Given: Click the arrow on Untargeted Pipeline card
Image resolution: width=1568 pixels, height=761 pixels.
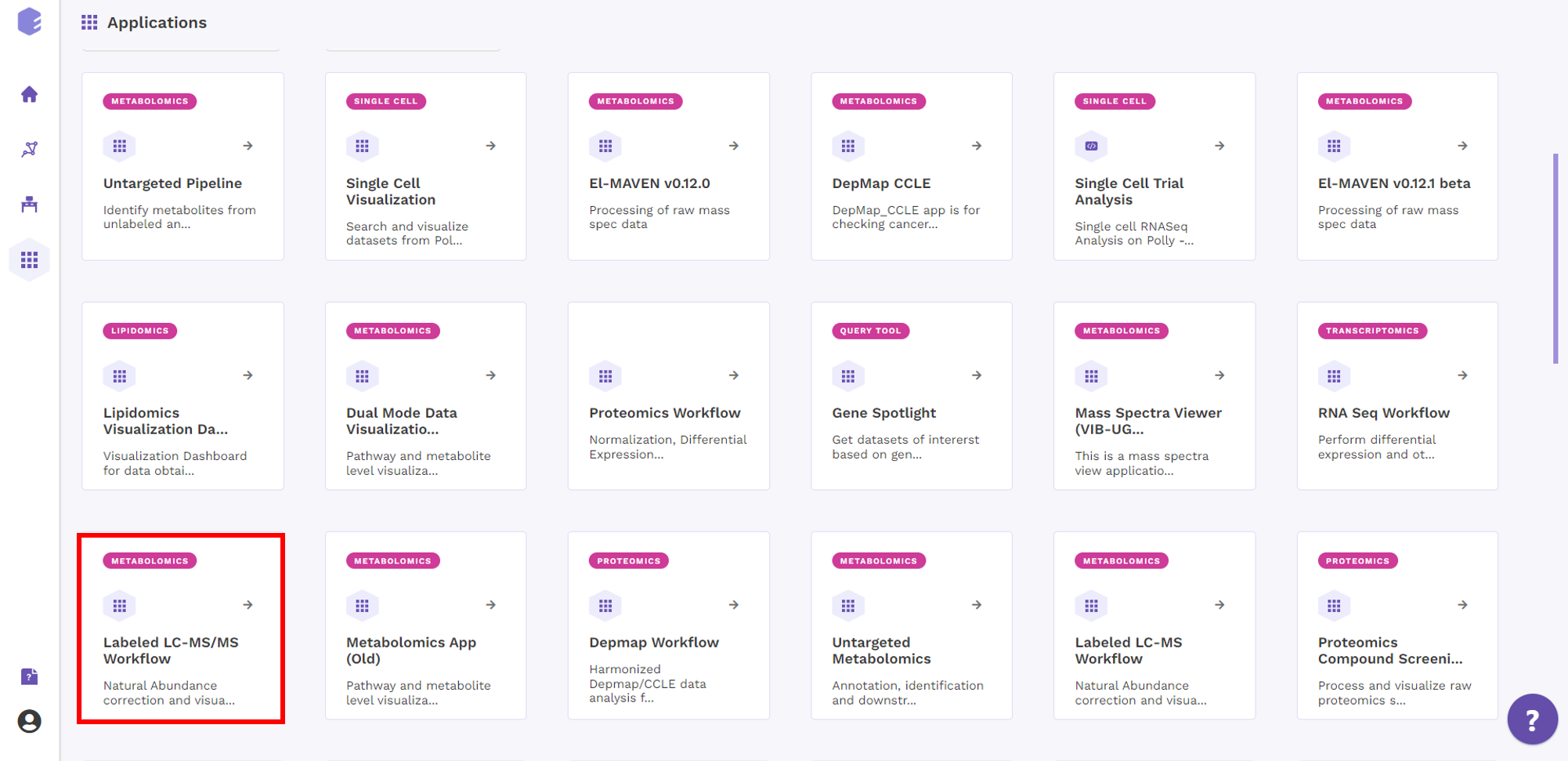Looking at the screenshot, I should (x=247, y=146).
